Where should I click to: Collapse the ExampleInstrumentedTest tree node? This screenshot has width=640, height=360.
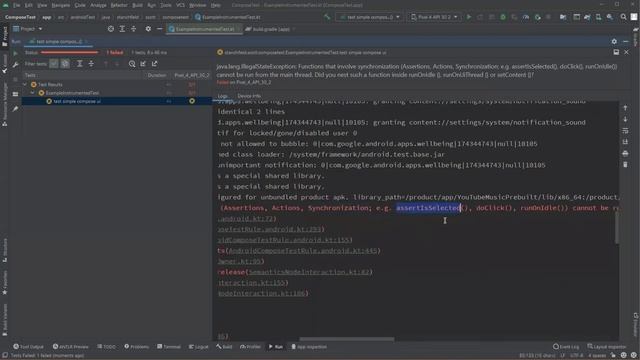point(33,93)
